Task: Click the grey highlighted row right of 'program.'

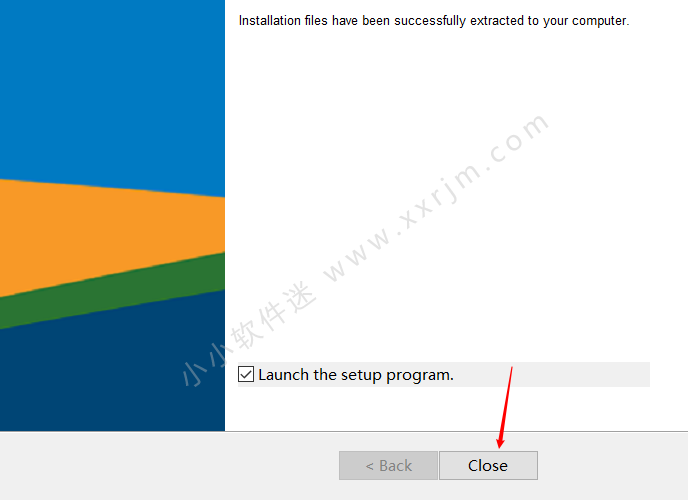Action: click(x=552, y=375)
